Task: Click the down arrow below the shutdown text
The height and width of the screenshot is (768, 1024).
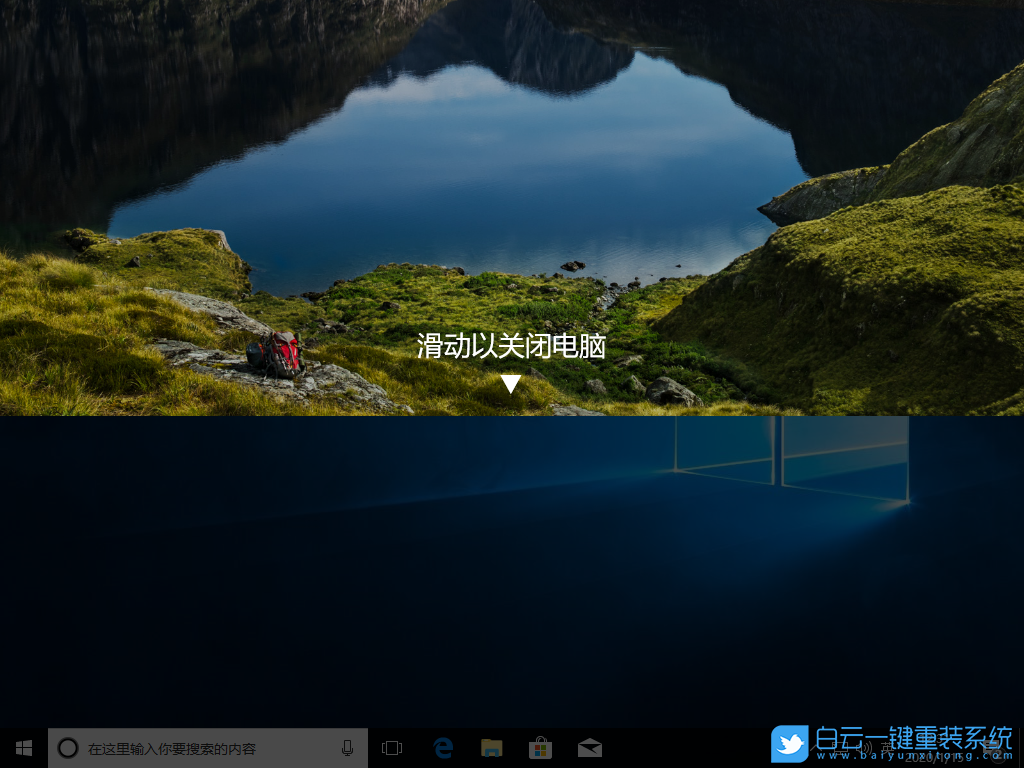Action: pos(512,382)
